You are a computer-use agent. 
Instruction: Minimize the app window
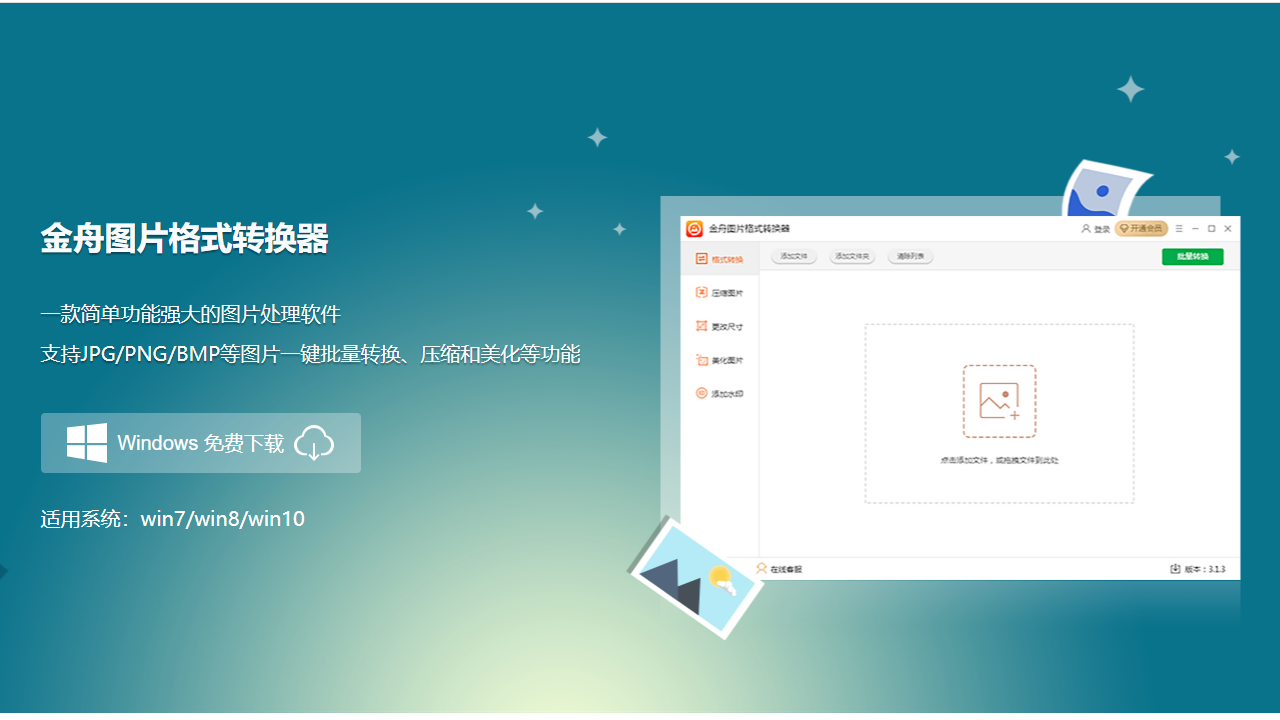point(1196,229)
